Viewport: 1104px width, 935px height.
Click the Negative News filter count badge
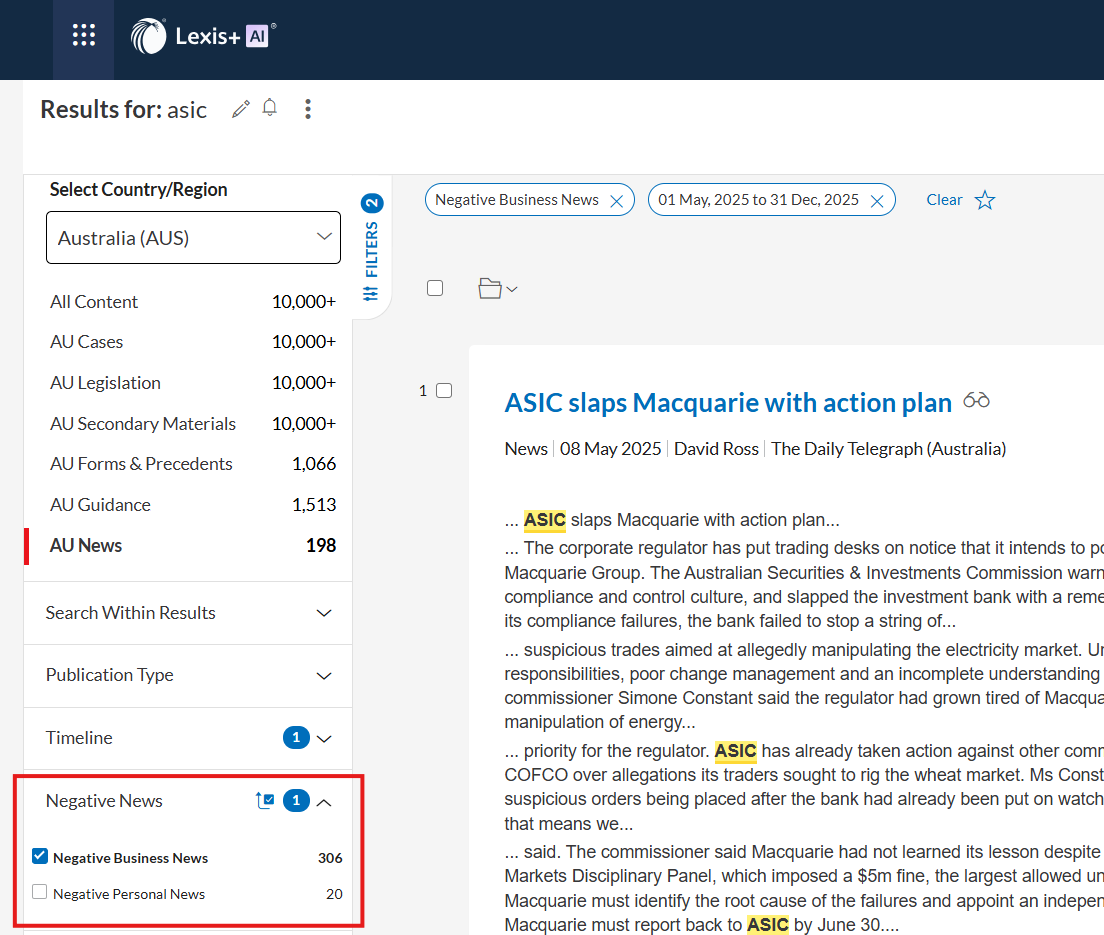click(296, 801)
